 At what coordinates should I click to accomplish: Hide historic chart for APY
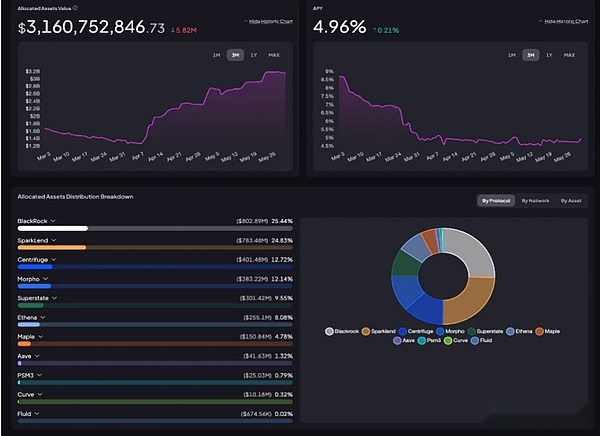[x=564, y=21]
